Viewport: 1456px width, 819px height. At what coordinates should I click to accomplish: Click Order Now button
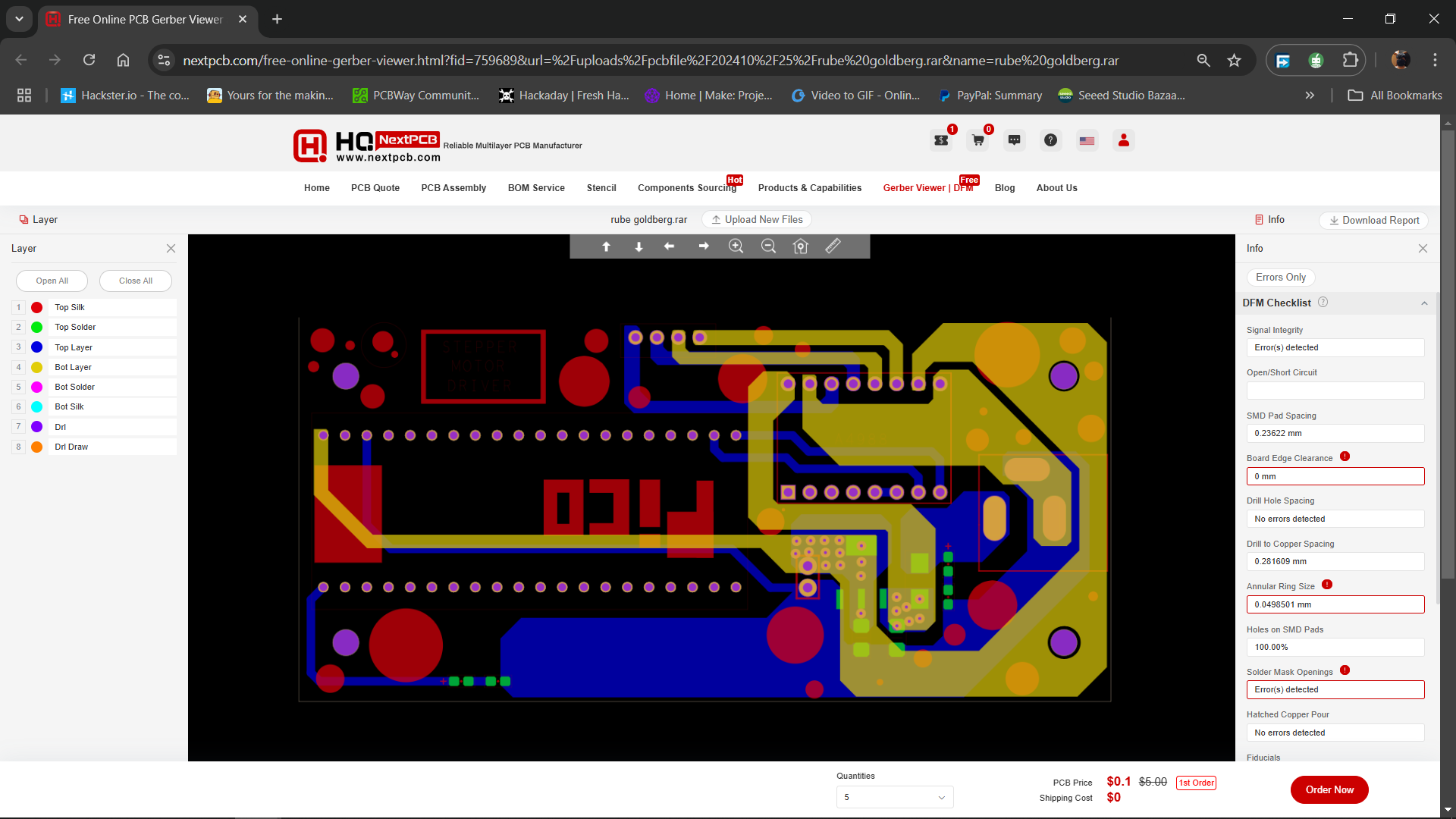(1329, 789)
